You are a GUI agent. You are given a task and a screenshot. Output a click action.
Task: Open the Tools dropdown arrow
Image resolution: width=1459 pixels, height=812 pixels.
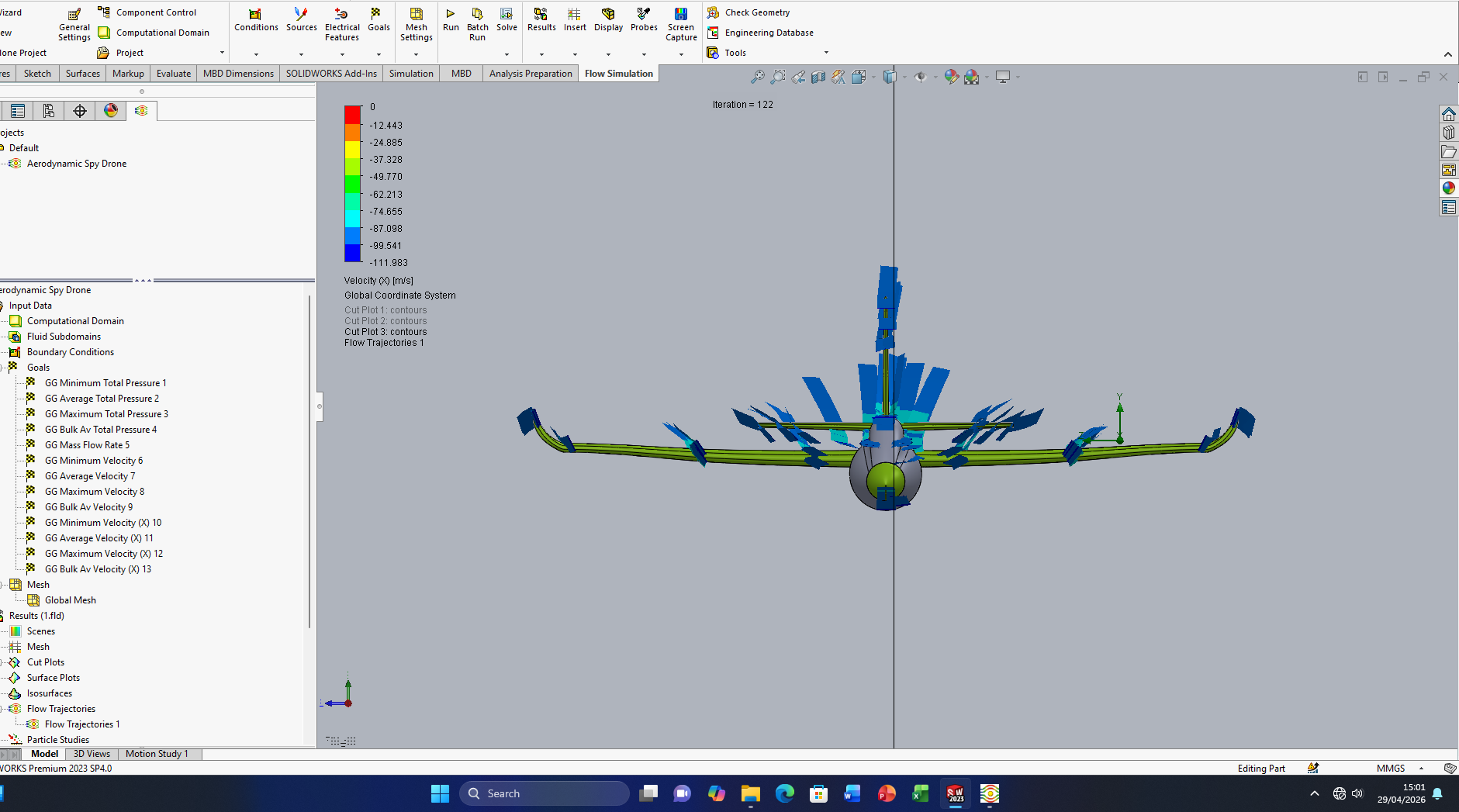(x=826, y=53)
